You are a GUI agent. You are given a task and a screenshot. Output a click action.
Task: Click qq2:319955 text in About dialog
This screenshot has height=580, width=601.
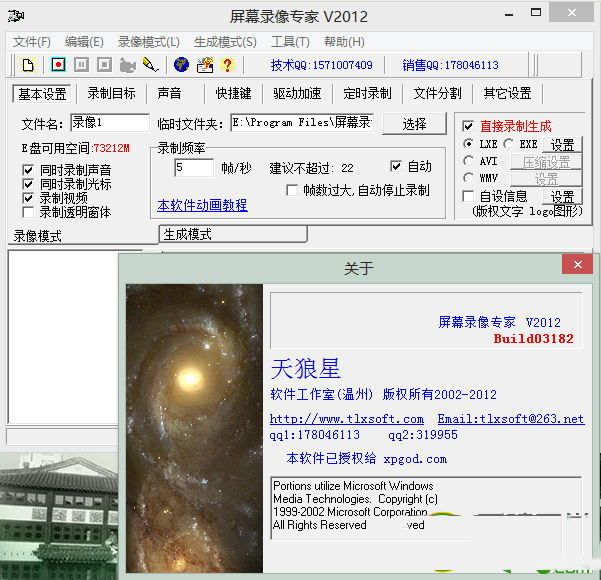coord(423,435)
